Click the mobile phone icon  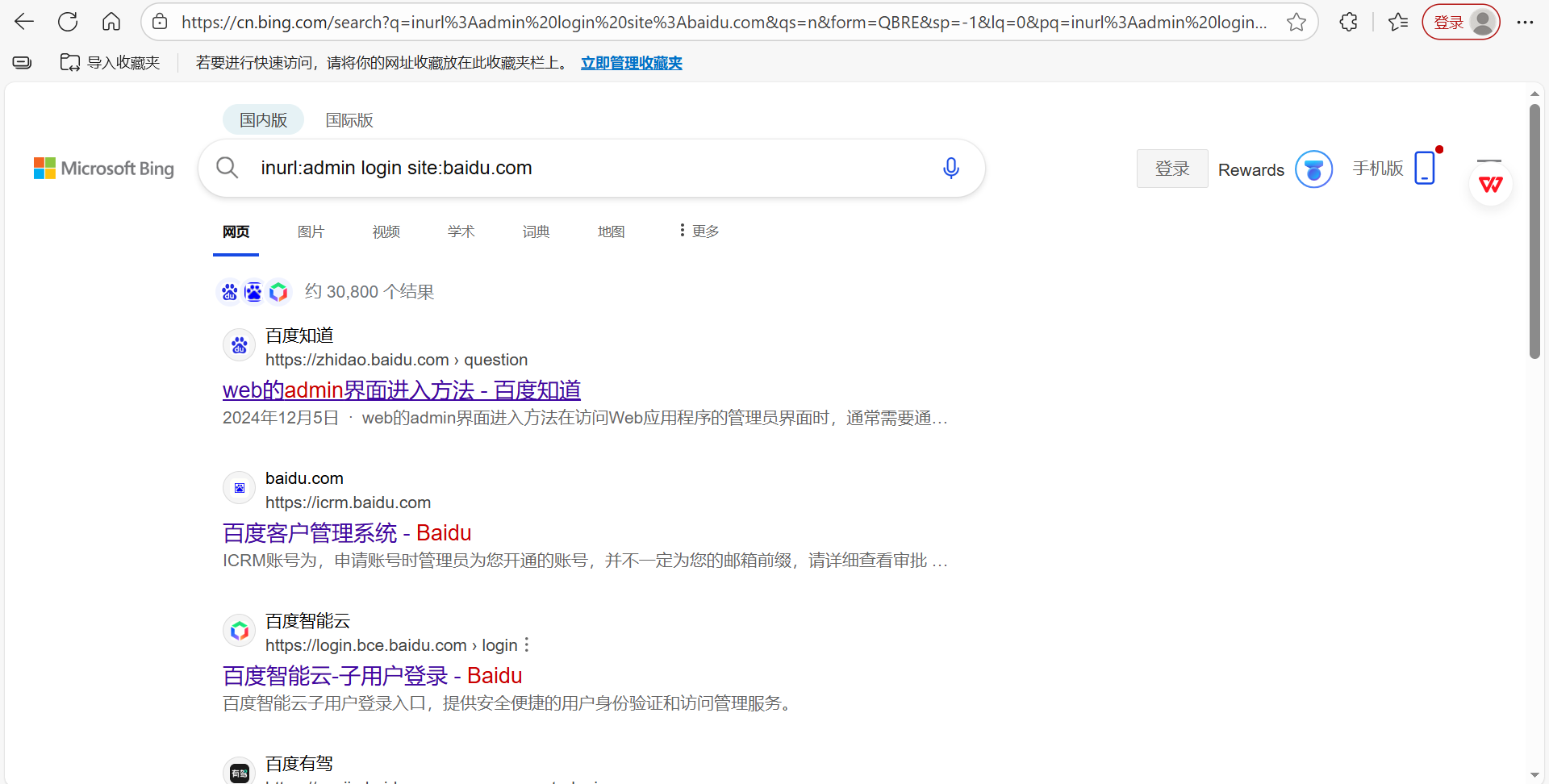click(x=1426, y=168)
